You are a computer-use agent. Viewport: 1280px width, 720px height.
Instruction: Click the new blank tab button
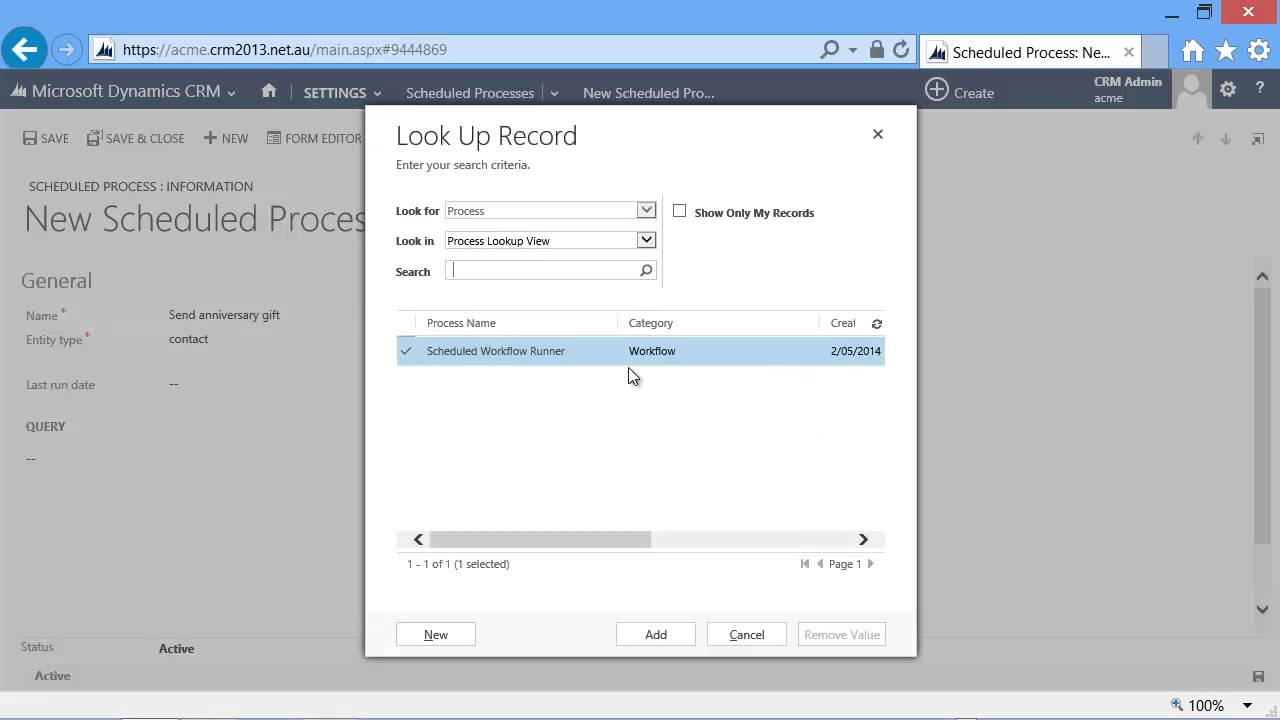tap(1154, 52)
